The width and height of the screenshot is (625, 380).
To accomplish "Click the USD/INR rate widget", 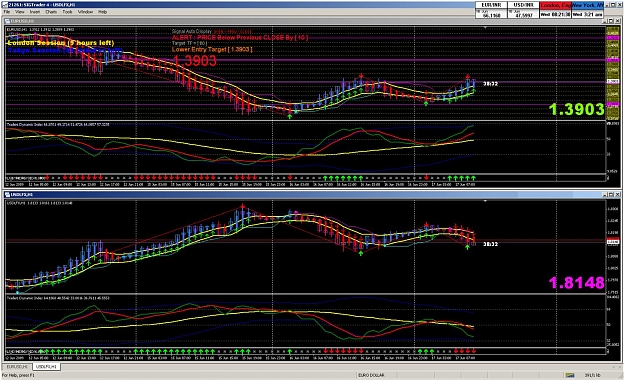I will point(523,10).
